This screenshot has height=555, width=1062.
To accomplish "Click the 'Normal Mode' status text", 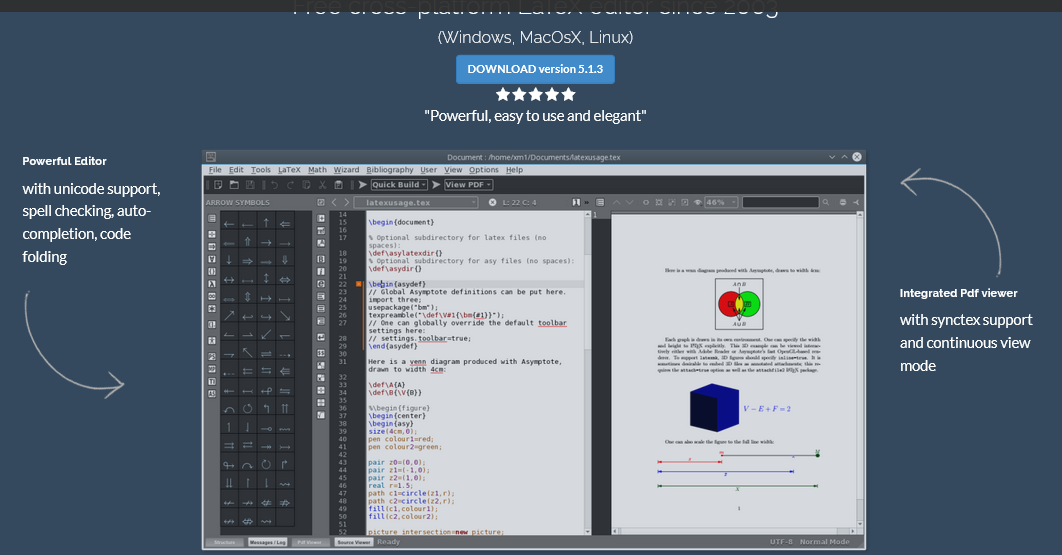I will [x=824, y=542].
